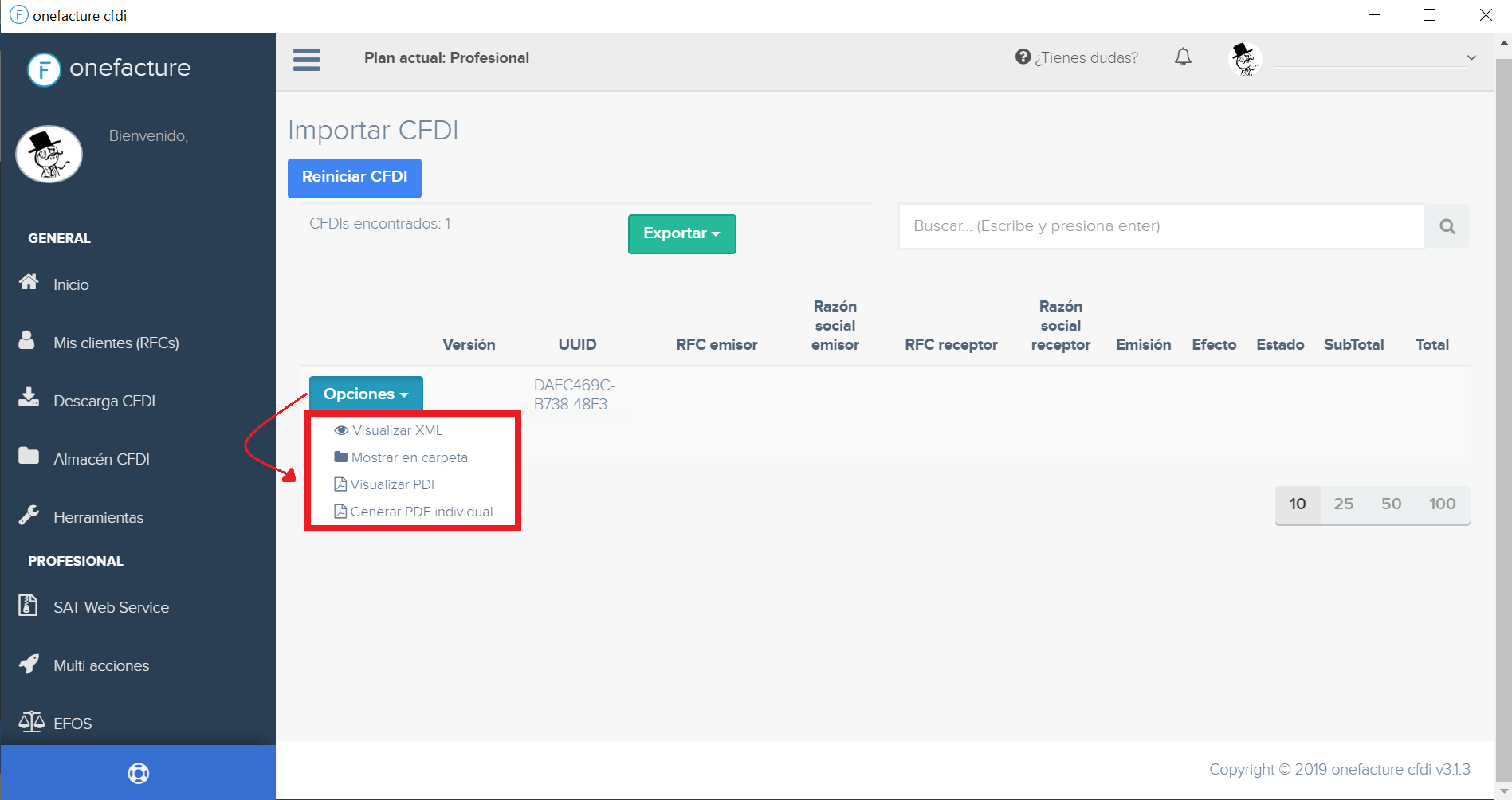The image size is (1512, 800).
Task: Click the ¿Tienes dudas? help icon
Action: (1023, 57)
